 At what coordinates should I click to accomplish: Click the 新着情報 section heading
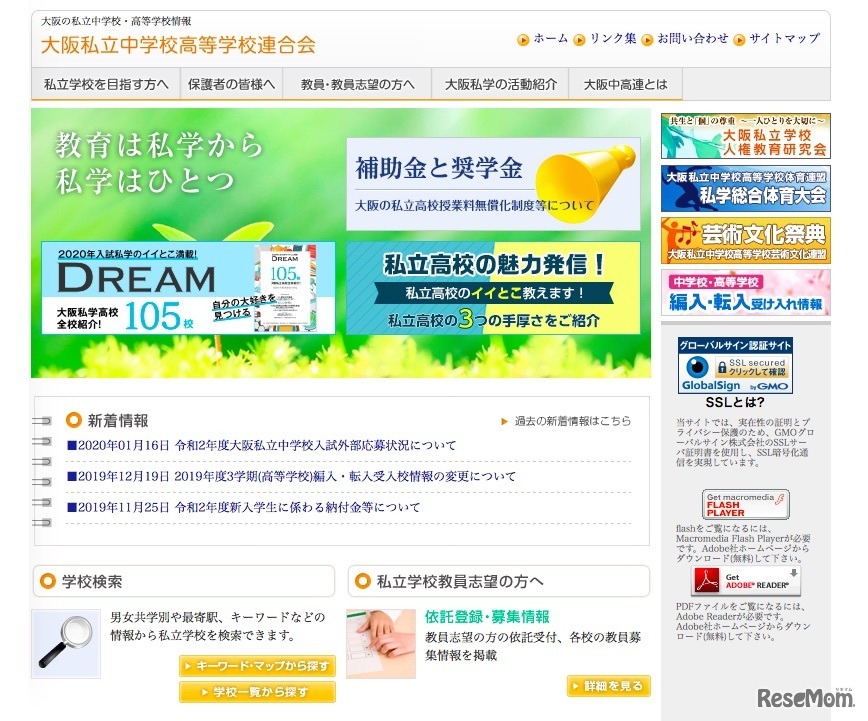click(118, 421)
